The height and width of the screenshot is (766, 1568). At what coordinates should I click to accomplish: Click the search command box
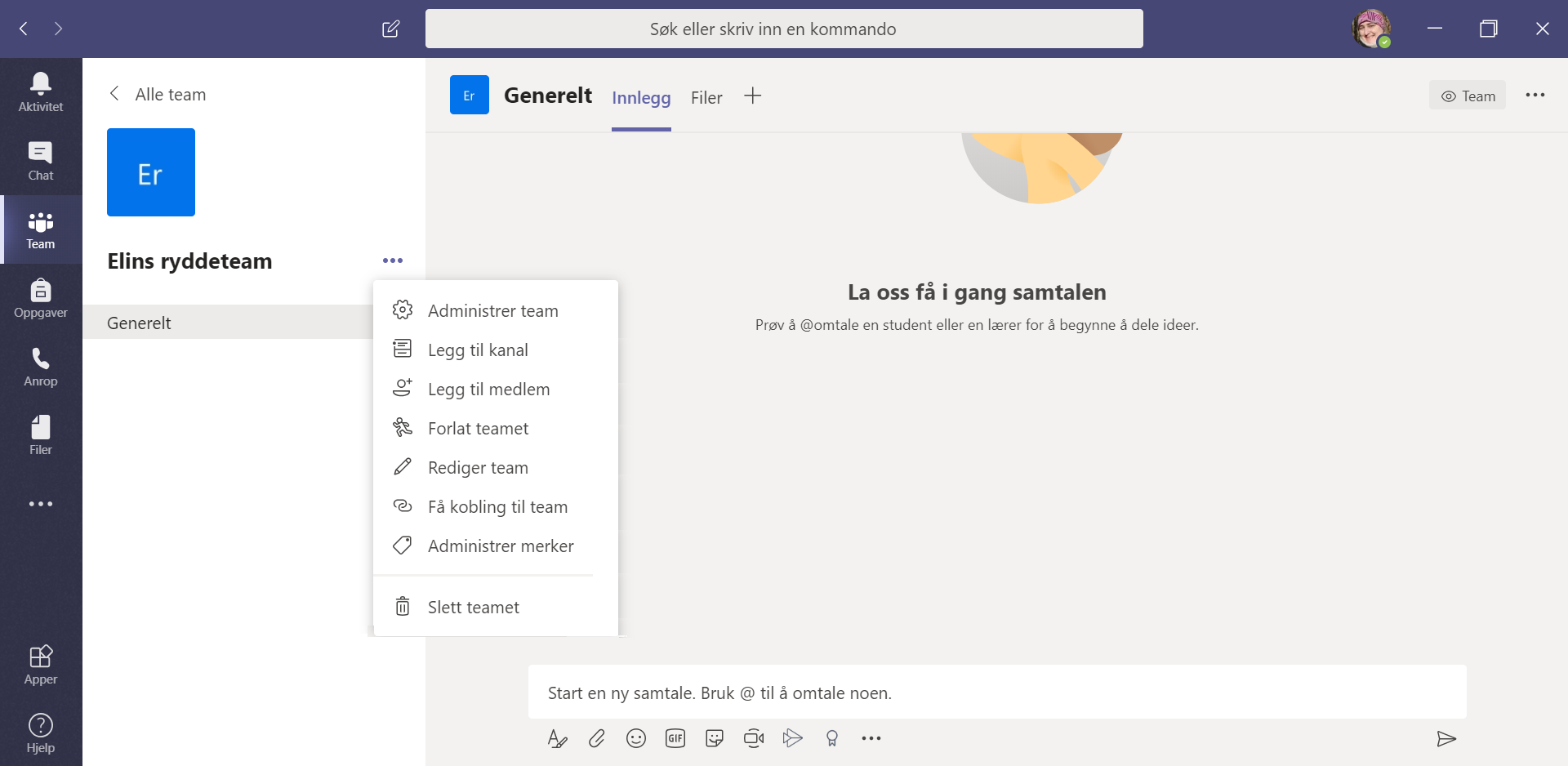point(784,29)
